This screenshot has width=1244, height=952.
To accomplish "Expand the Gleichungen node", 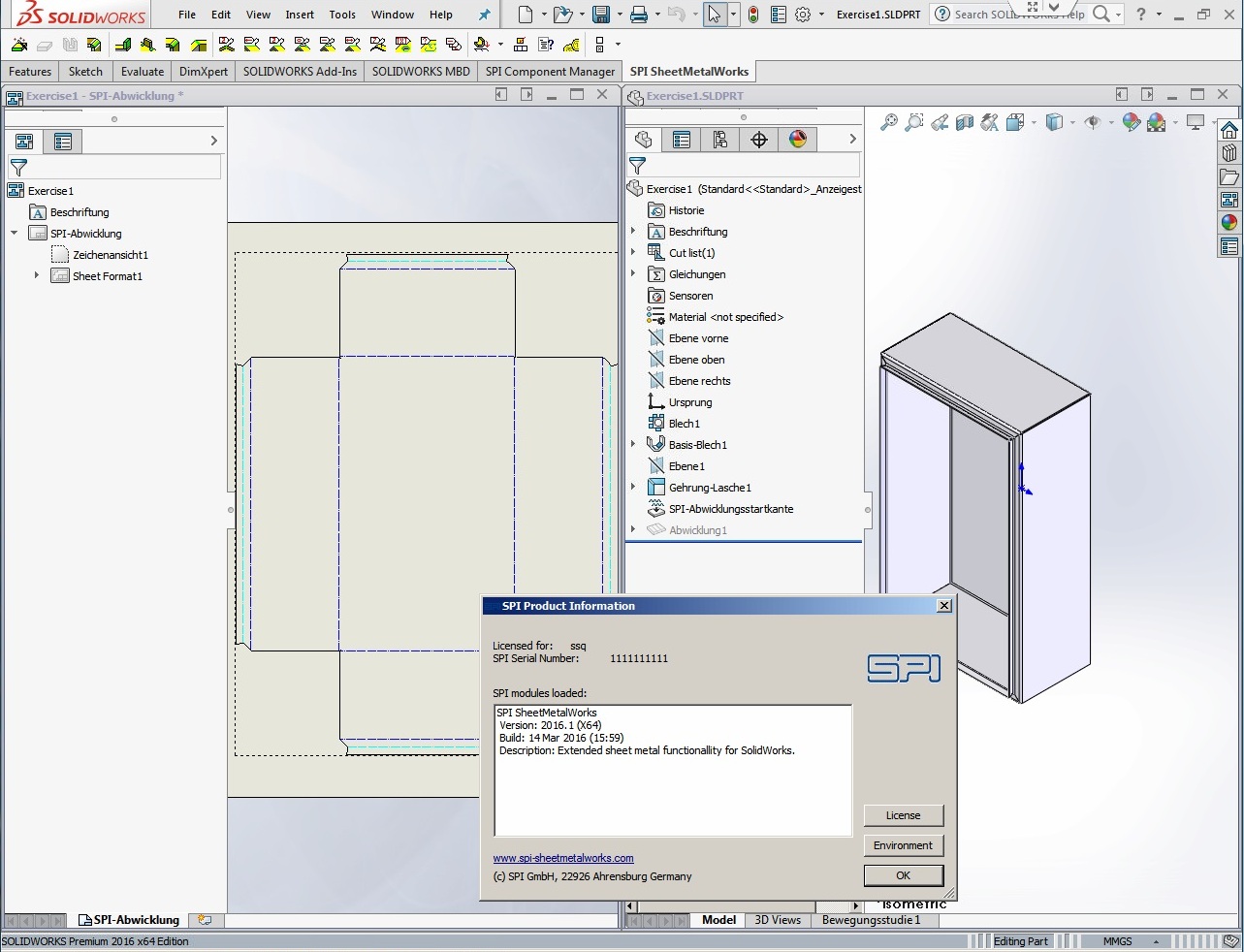I will pyautogui.click(x=633, y=273).
